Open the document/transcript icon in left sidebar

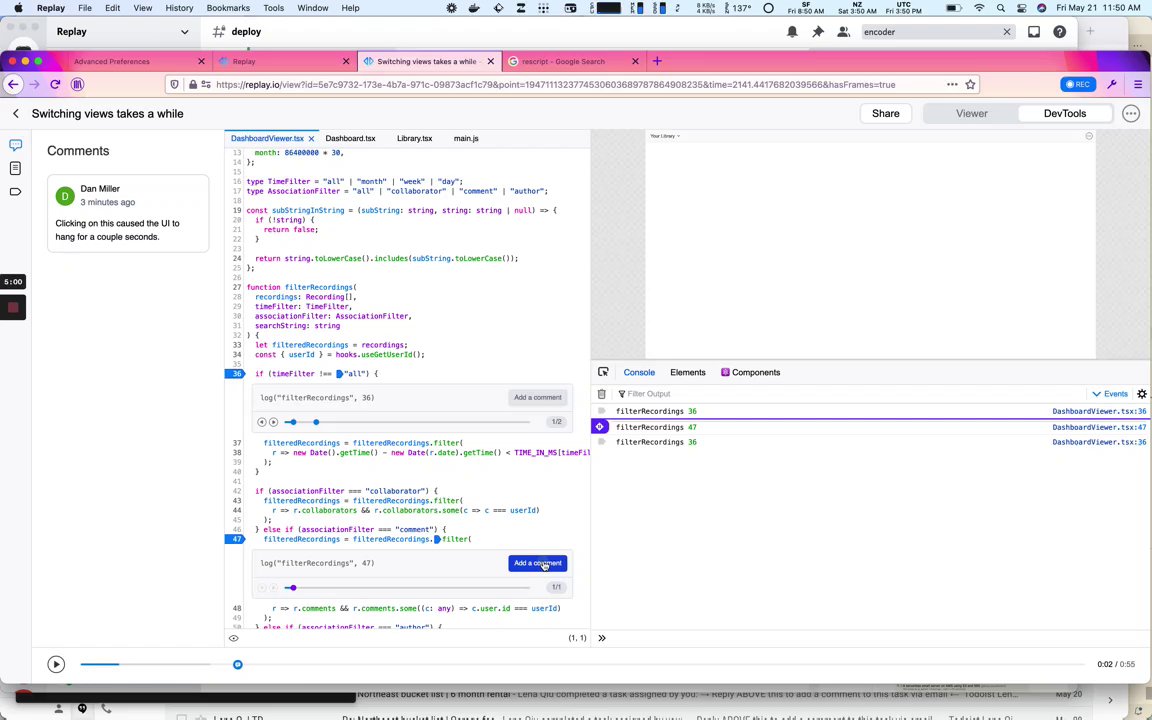tap(15, 168)
